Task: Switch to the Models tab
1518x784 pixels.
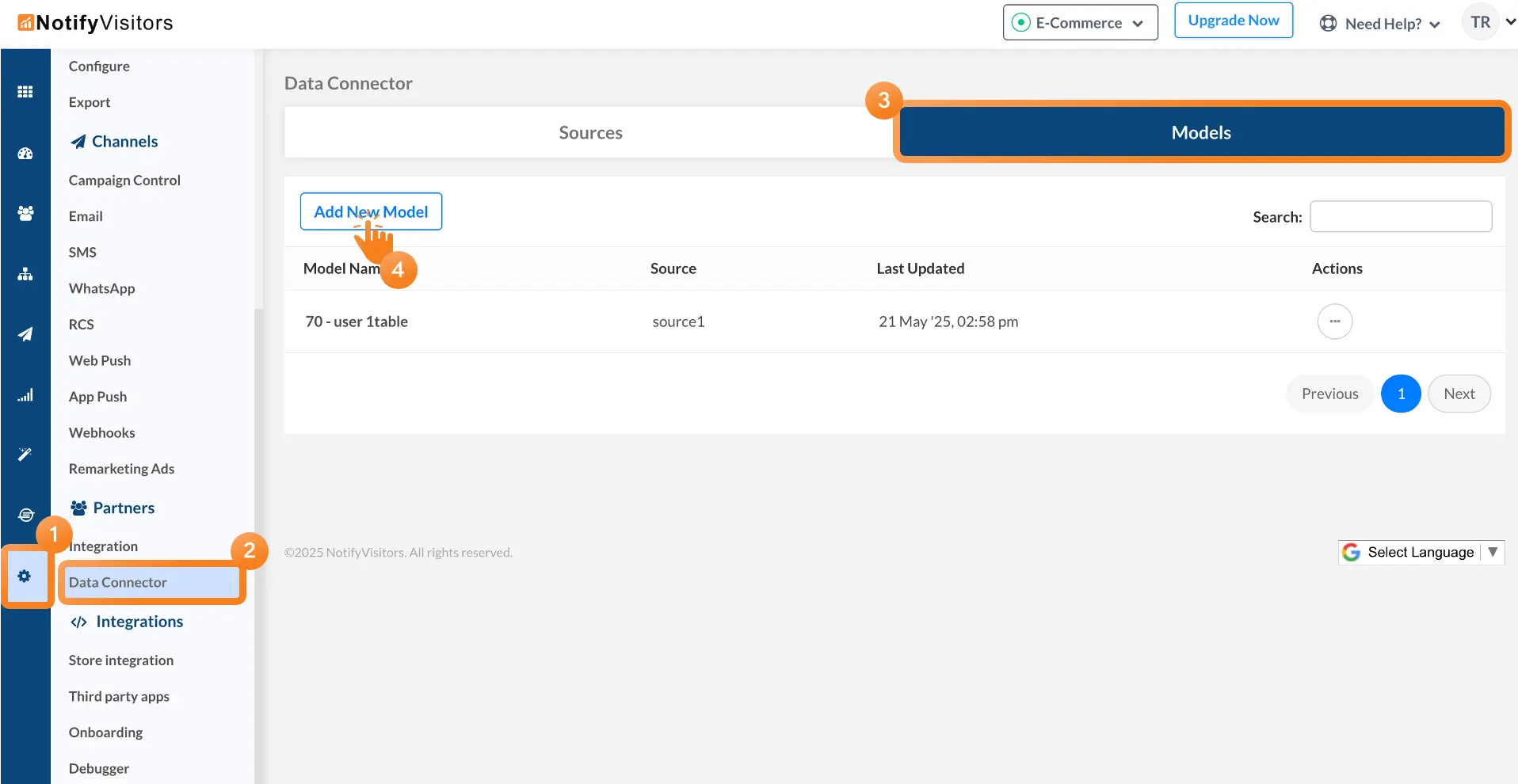Action: tap(1200, 132)
